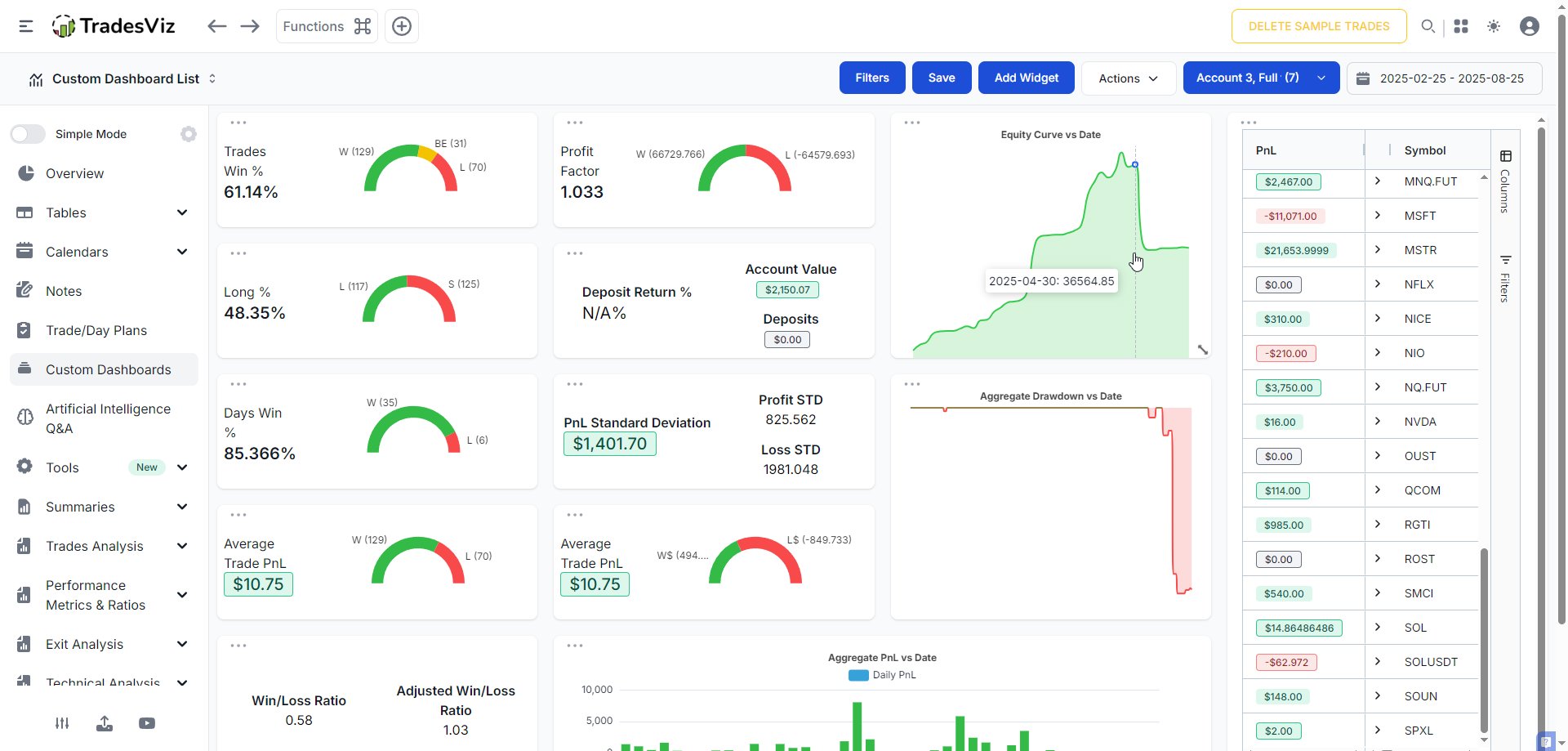Open sidebar settings gear icon
This screenshot has width=1568, height=751.
pos(189,134)
